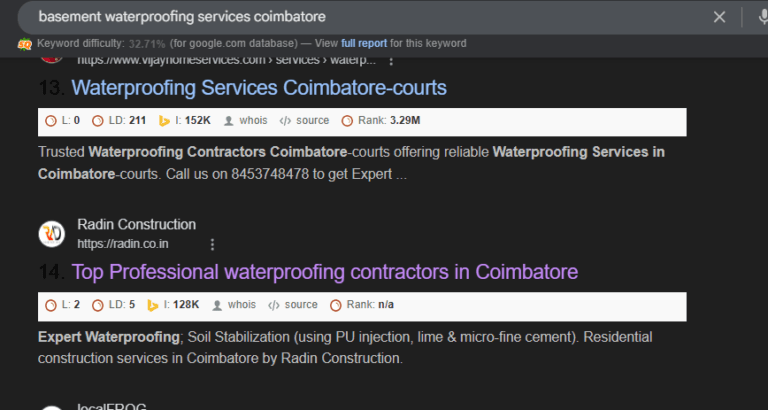Open the Bing index icon for result 14
This screenshot has height=410, width=768.
[x=152, y=305]
